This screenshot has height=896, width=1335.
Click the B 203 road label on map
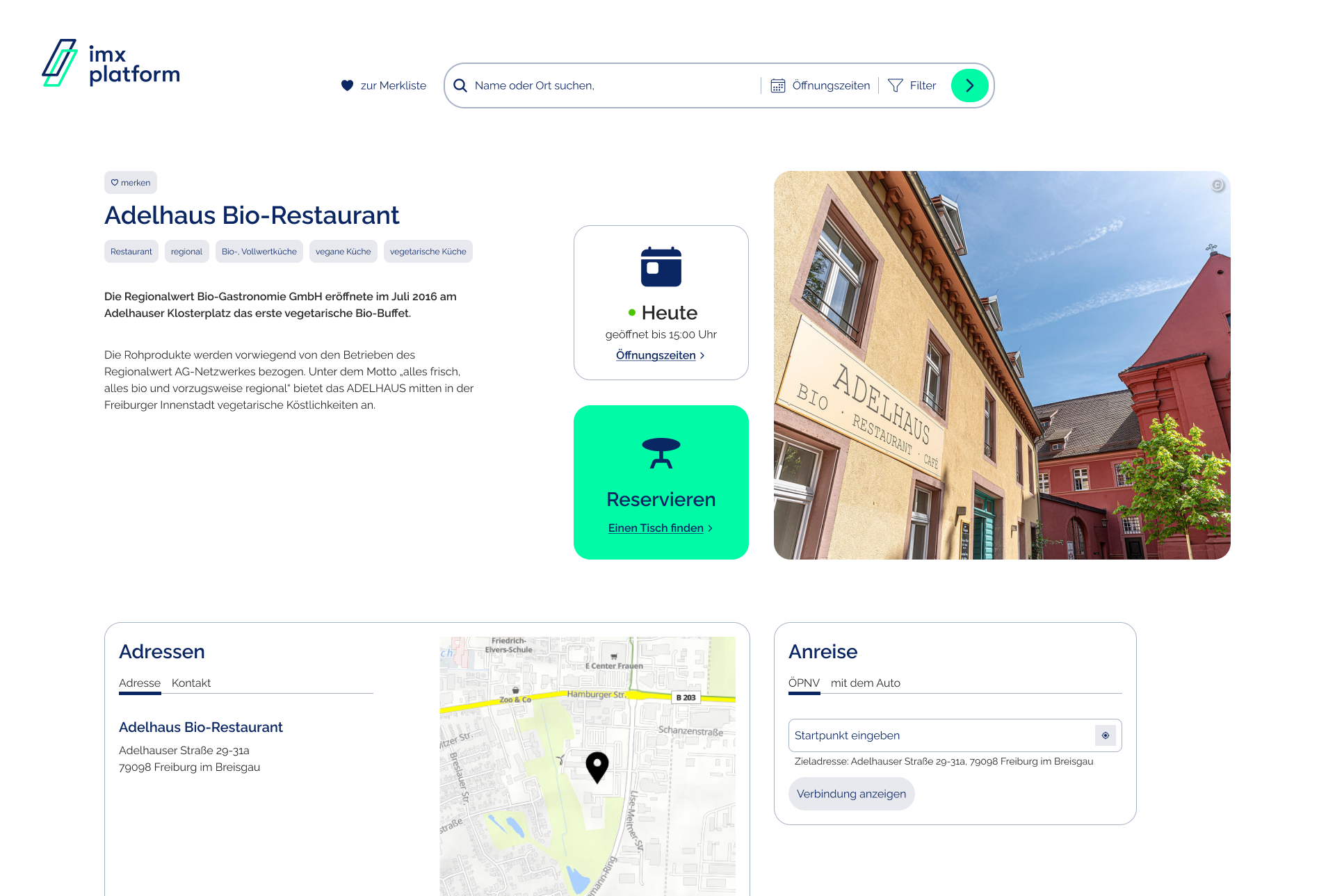[x=686, y=697]
